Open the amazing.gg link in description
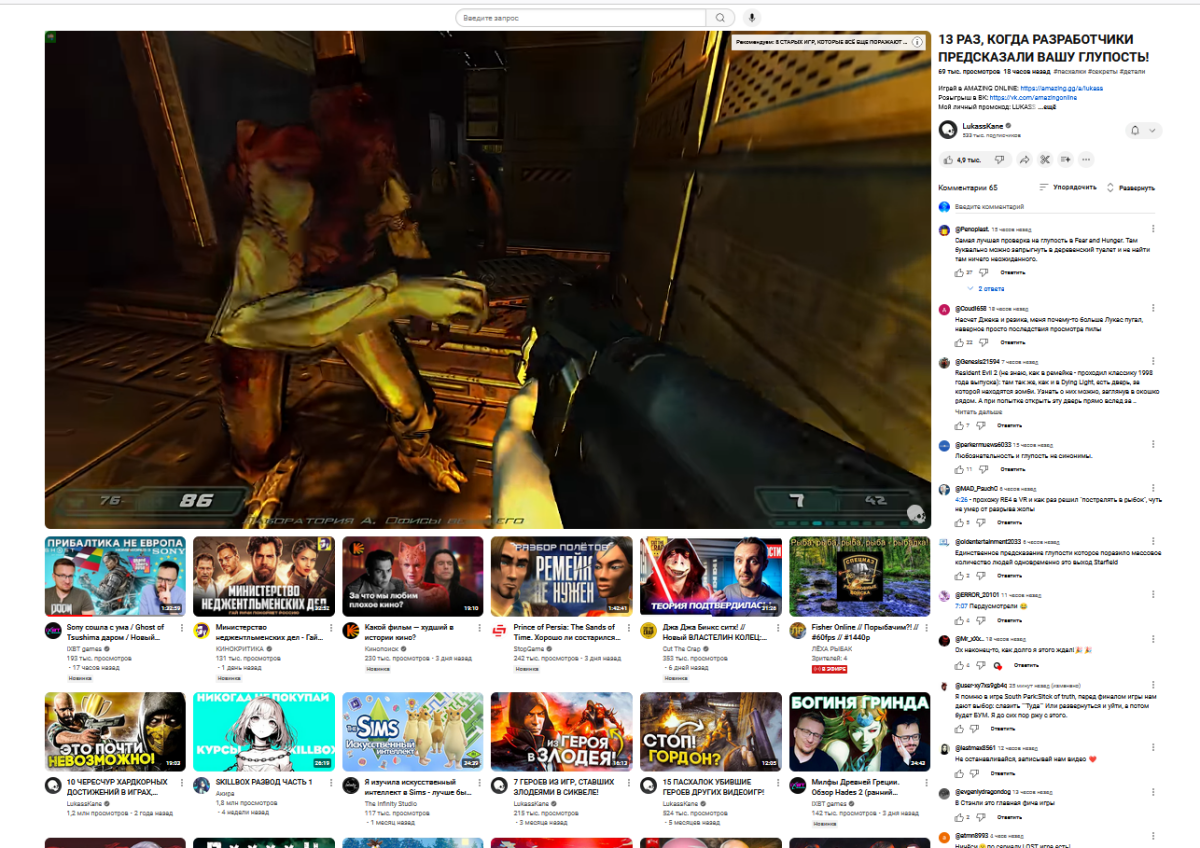This screenshot has height=848, width=1200. (1062, 88)
